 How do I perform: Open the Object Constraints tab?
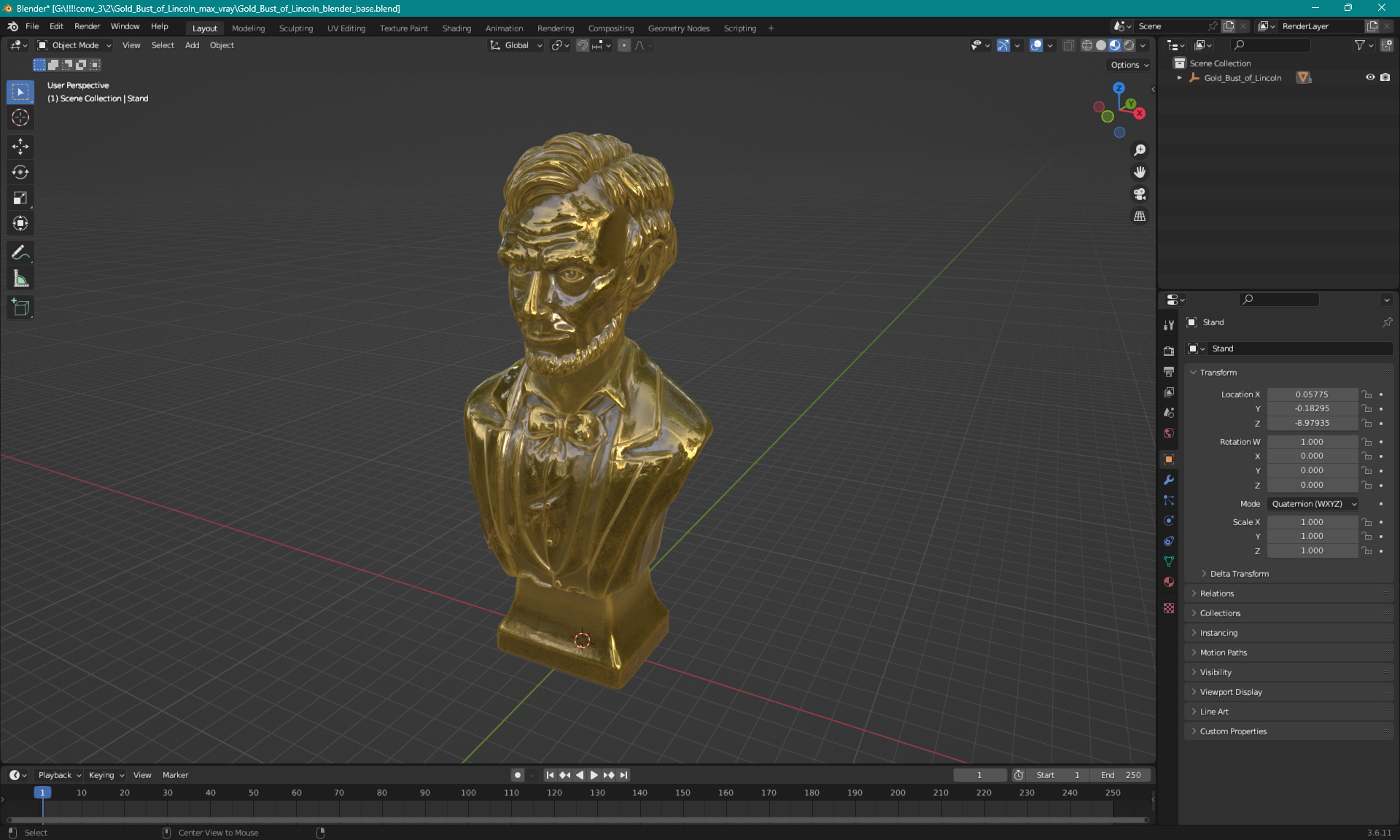1169,541
